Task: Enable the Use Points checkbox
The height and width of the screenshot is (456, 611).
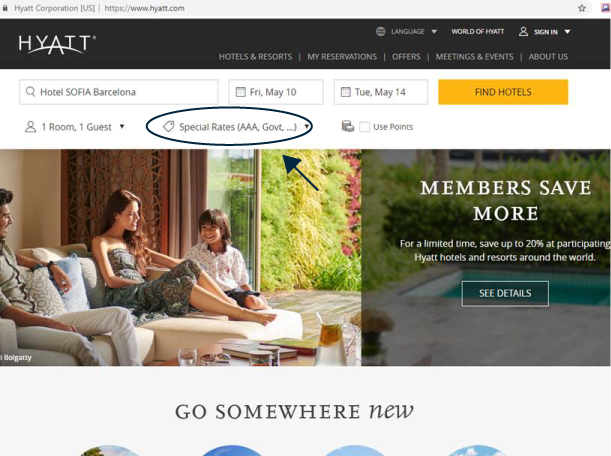Action: (364, 127)
